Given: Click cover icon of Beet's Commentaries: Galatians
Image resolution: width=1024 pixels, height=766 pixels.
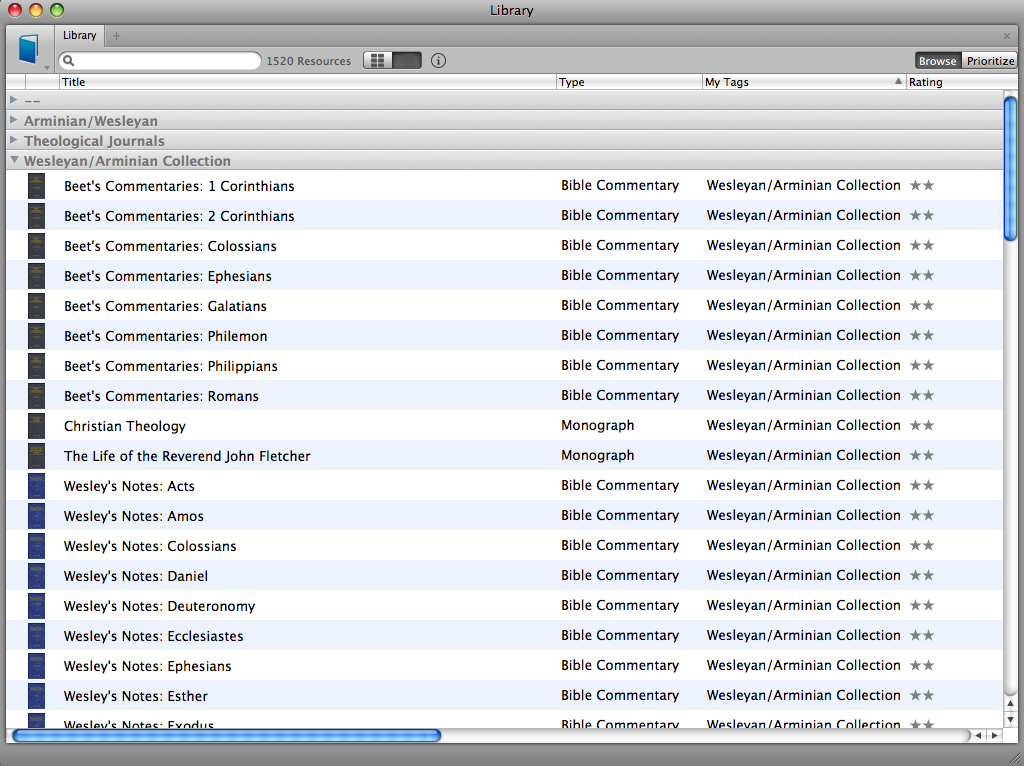Looking at the screenshot, I should [37, 306].
